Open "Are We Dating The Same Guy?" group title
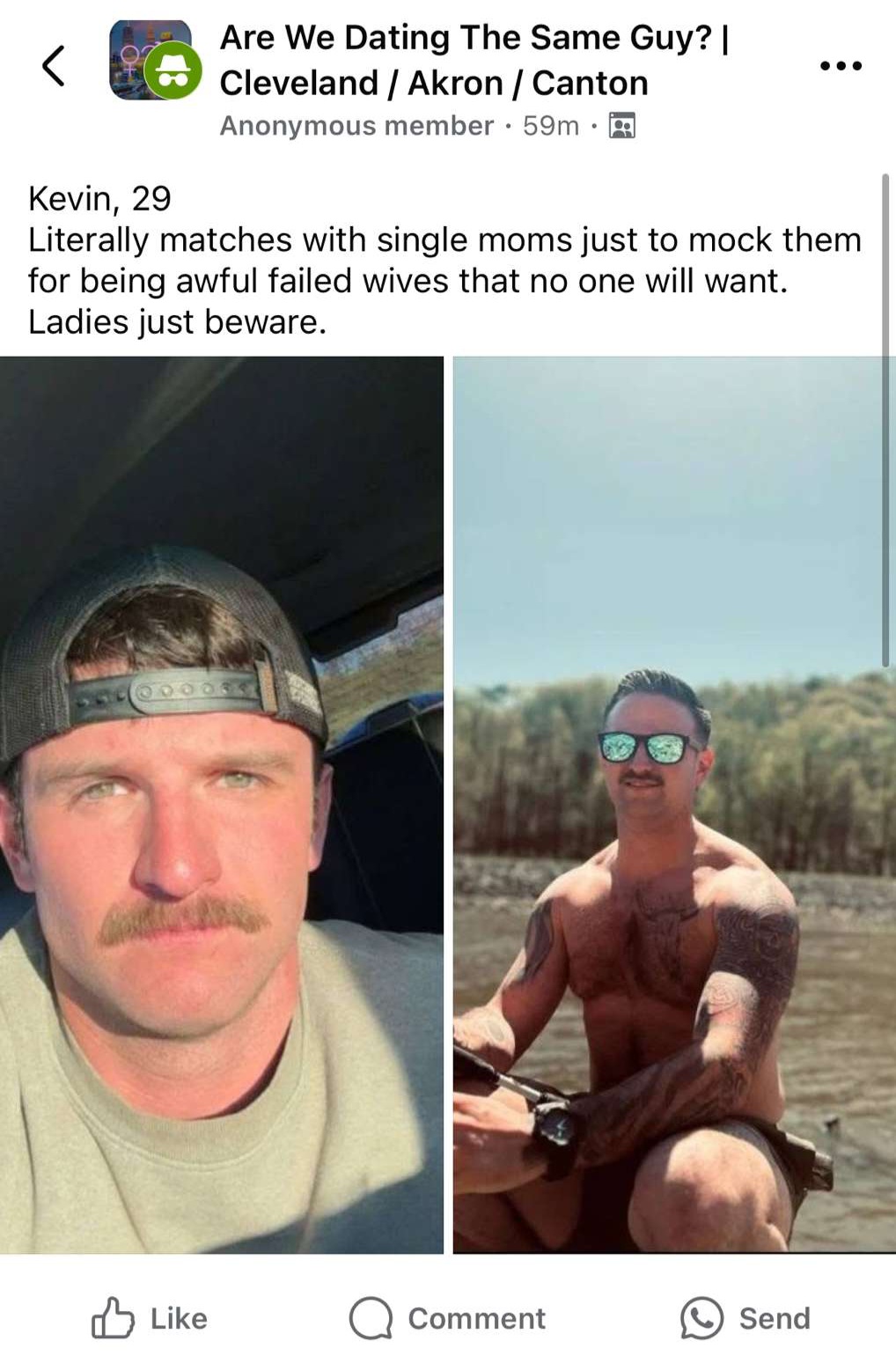Viewport: 896px width, 1363px height. [x=466, y=38]
